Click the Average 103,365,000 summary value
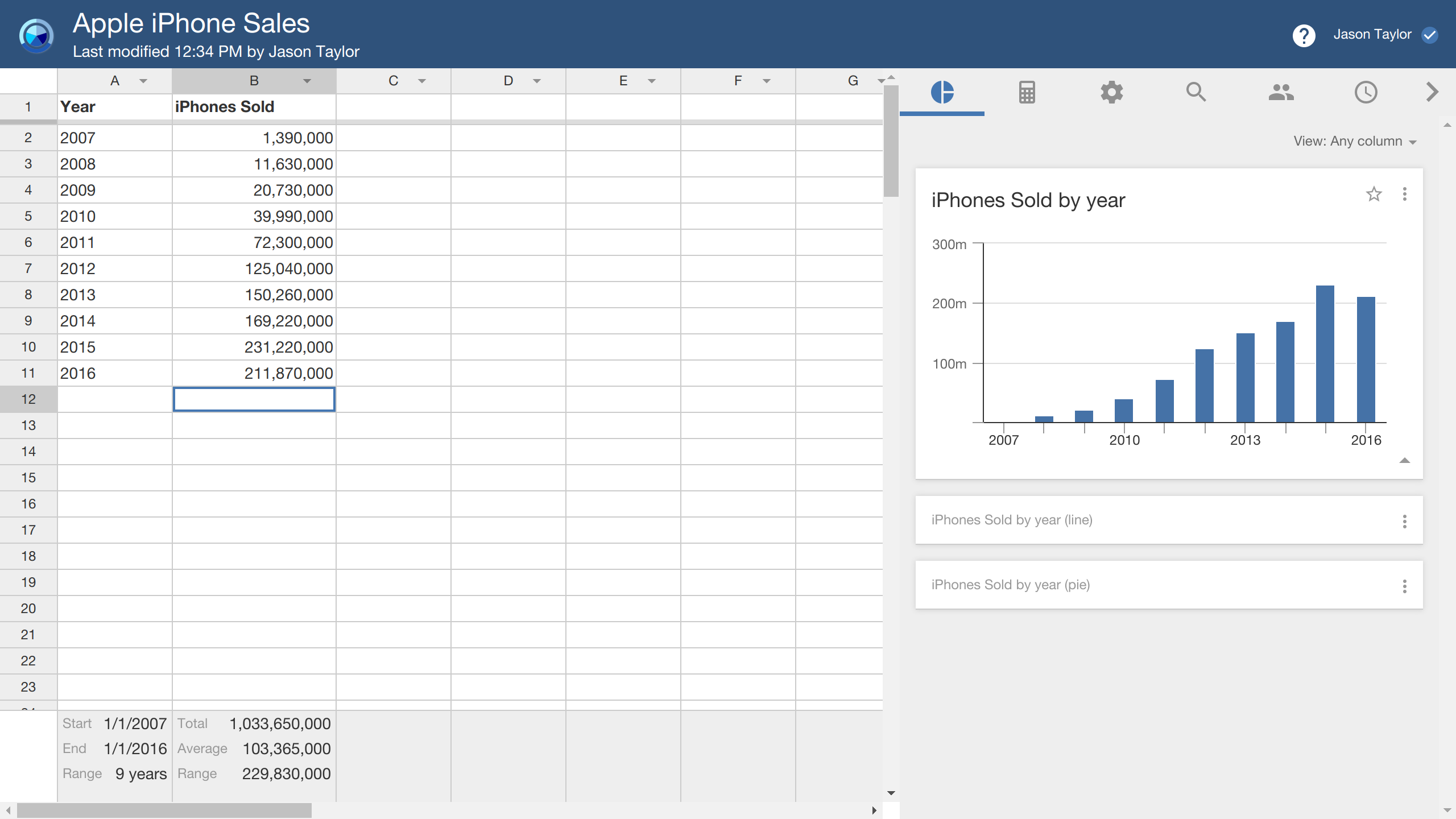Image resolution: width=1456 pixels, height=819 pixels. (287, 748)
